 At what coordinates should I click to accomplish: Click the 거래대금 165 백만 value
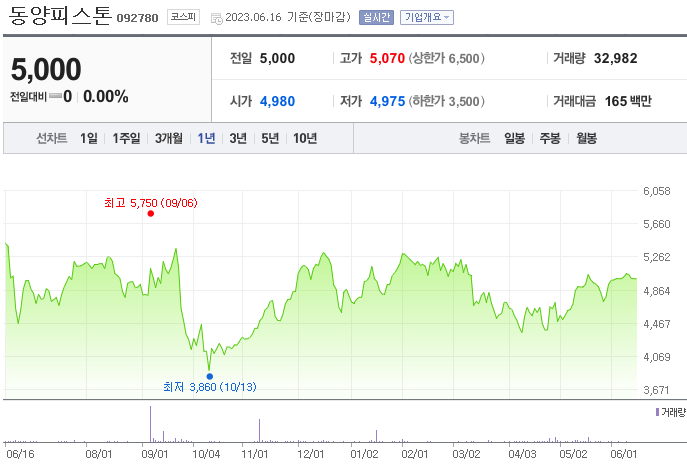pos(628,101)
